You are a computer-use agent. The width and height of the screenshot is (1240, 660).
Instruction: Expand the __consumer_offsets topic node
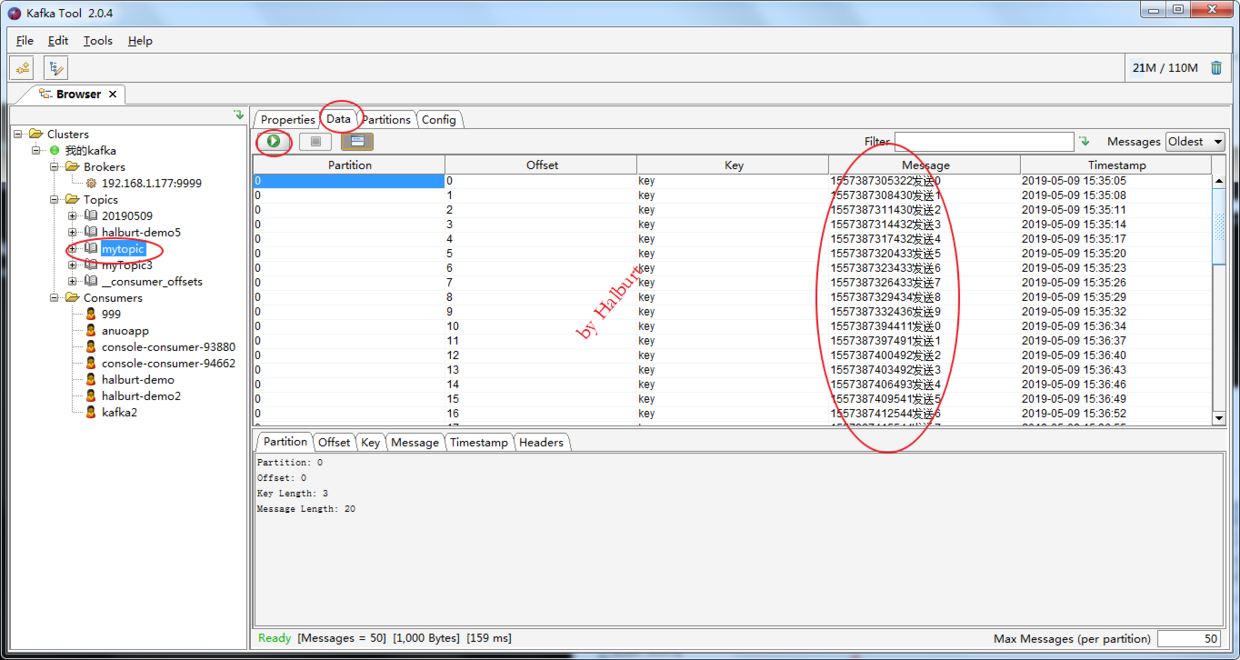tap(72, 281)
